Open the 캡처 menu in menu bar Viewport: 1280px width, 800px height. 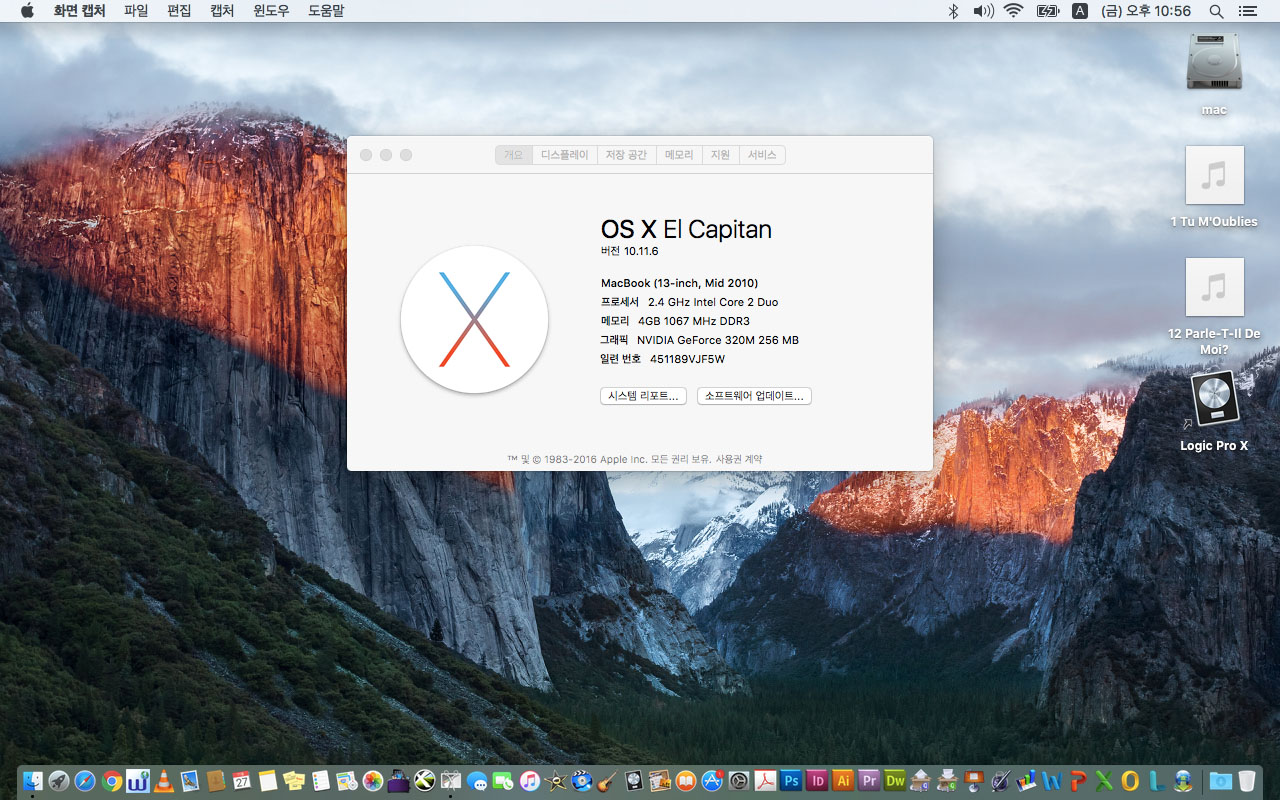[x=222, y=11]
